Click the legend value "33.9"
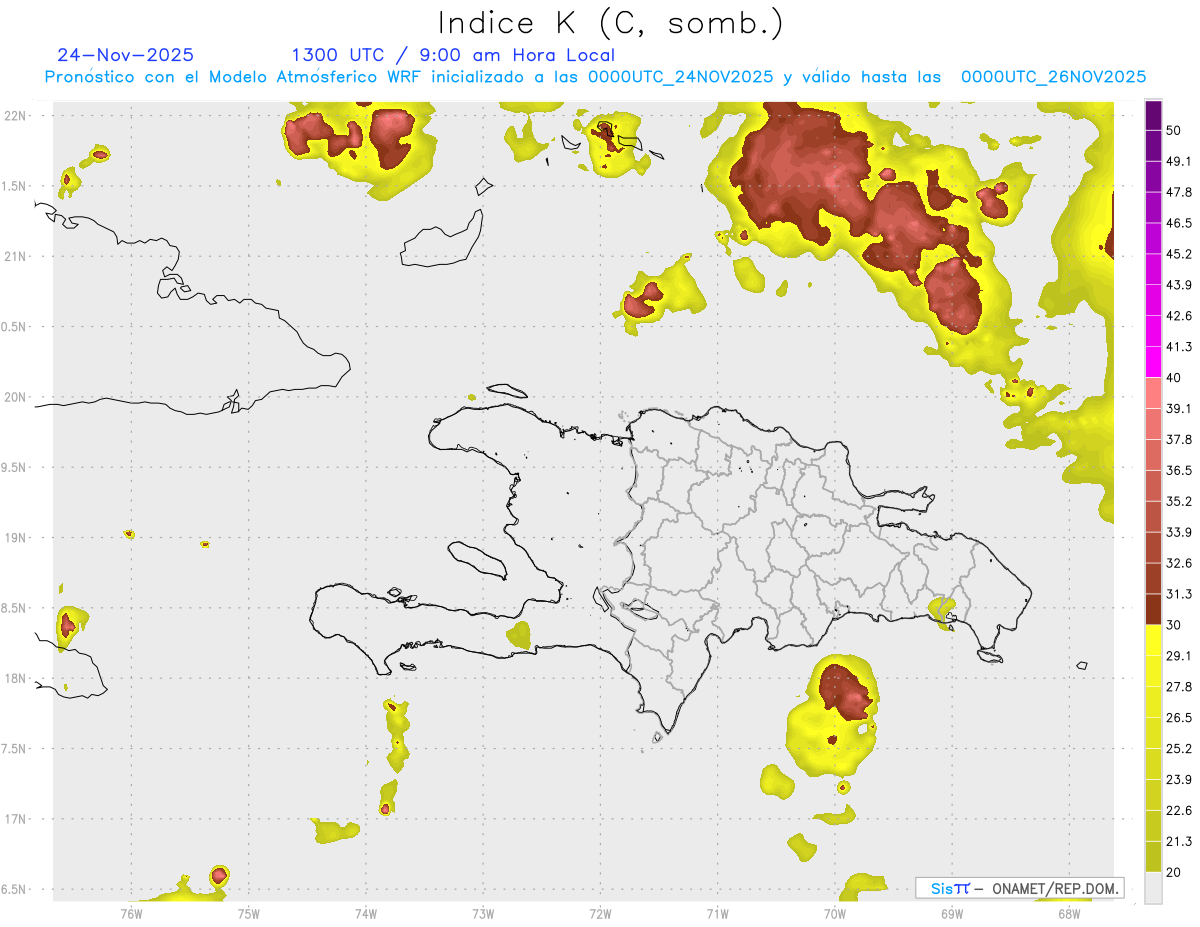Image resolution: width=1200 pixels, height=927 pixels. click(1179, 532)
